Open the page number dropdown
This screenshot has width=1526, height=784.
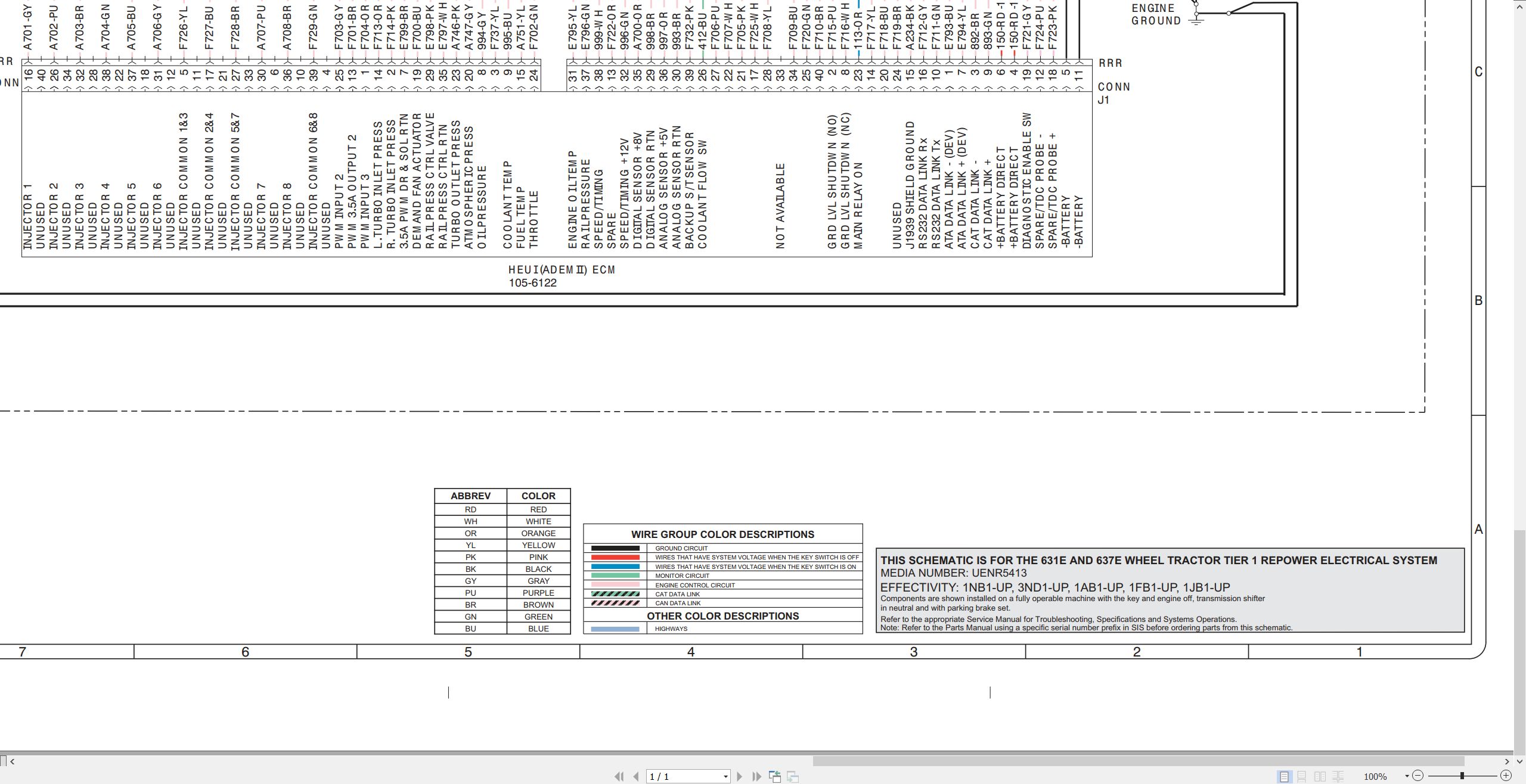click(725, 777)
